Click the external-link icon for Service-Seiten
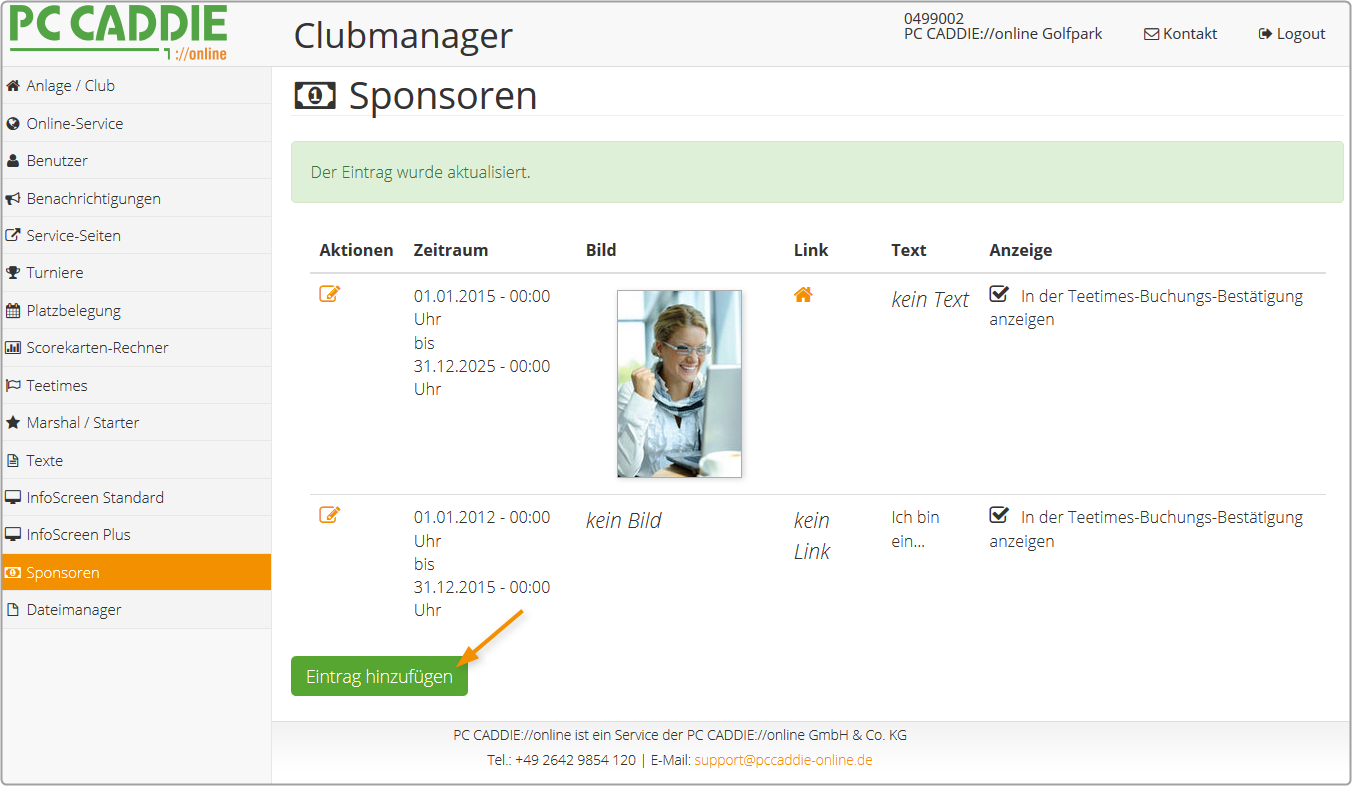 click(x=13, y=236)
